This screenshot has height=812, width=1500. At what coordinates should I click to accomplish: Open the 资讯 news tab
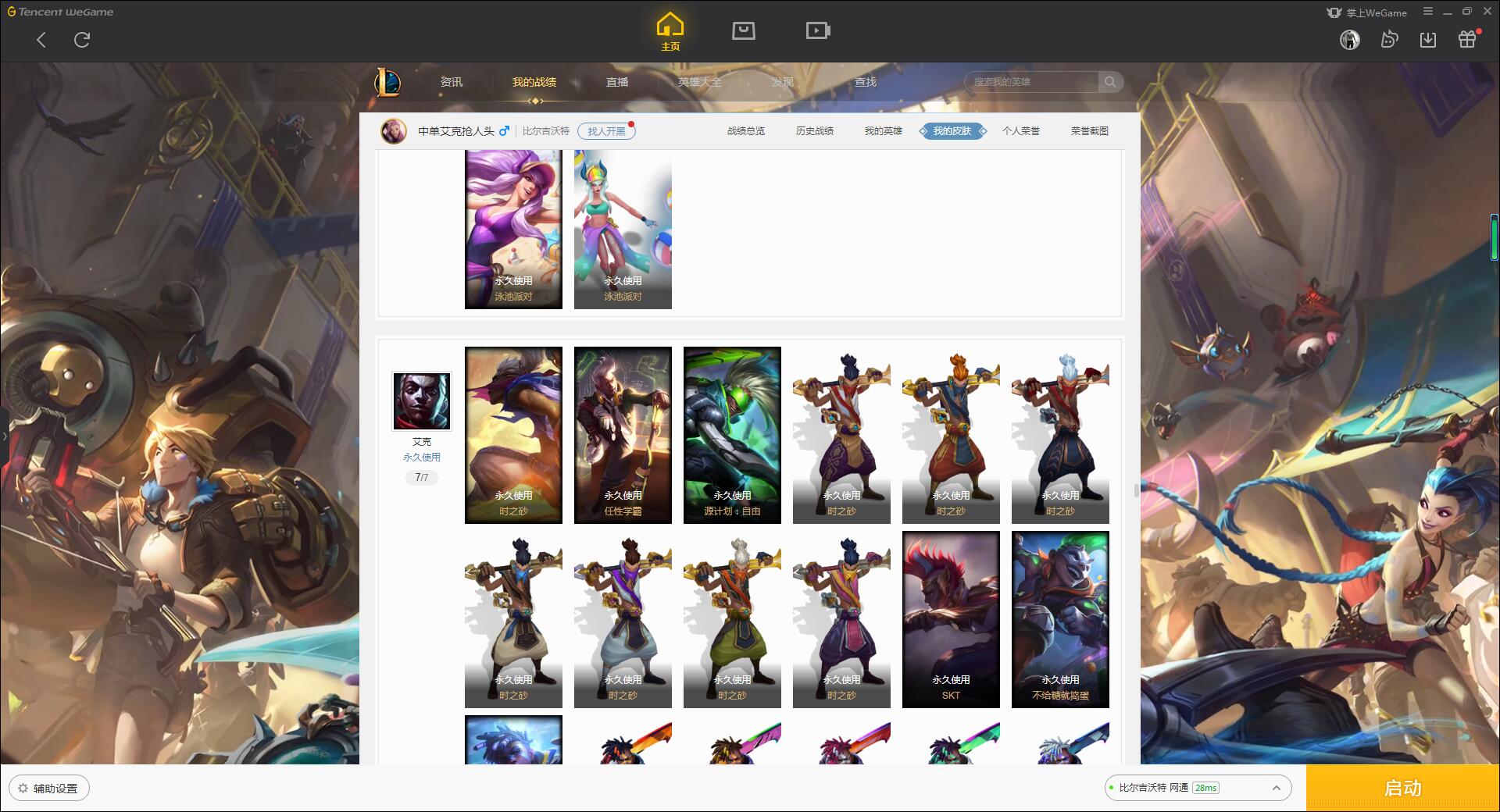(x=451, y=82)
